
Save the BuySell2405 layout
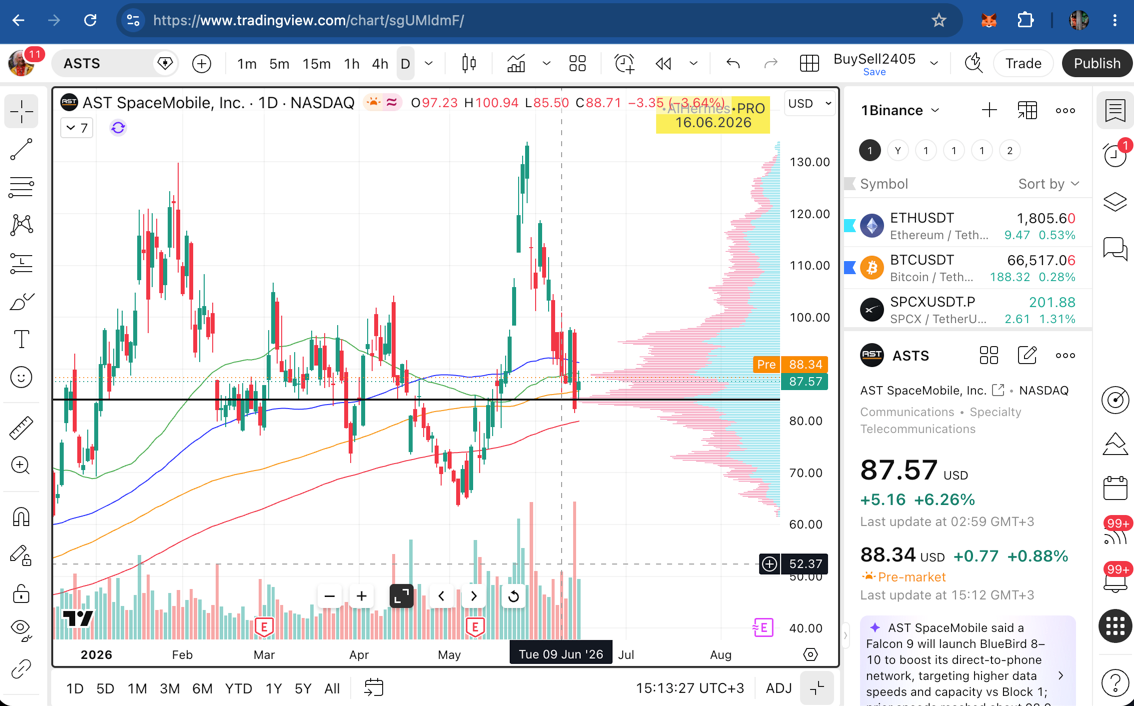pyautogui.click(x=874, y=72)
